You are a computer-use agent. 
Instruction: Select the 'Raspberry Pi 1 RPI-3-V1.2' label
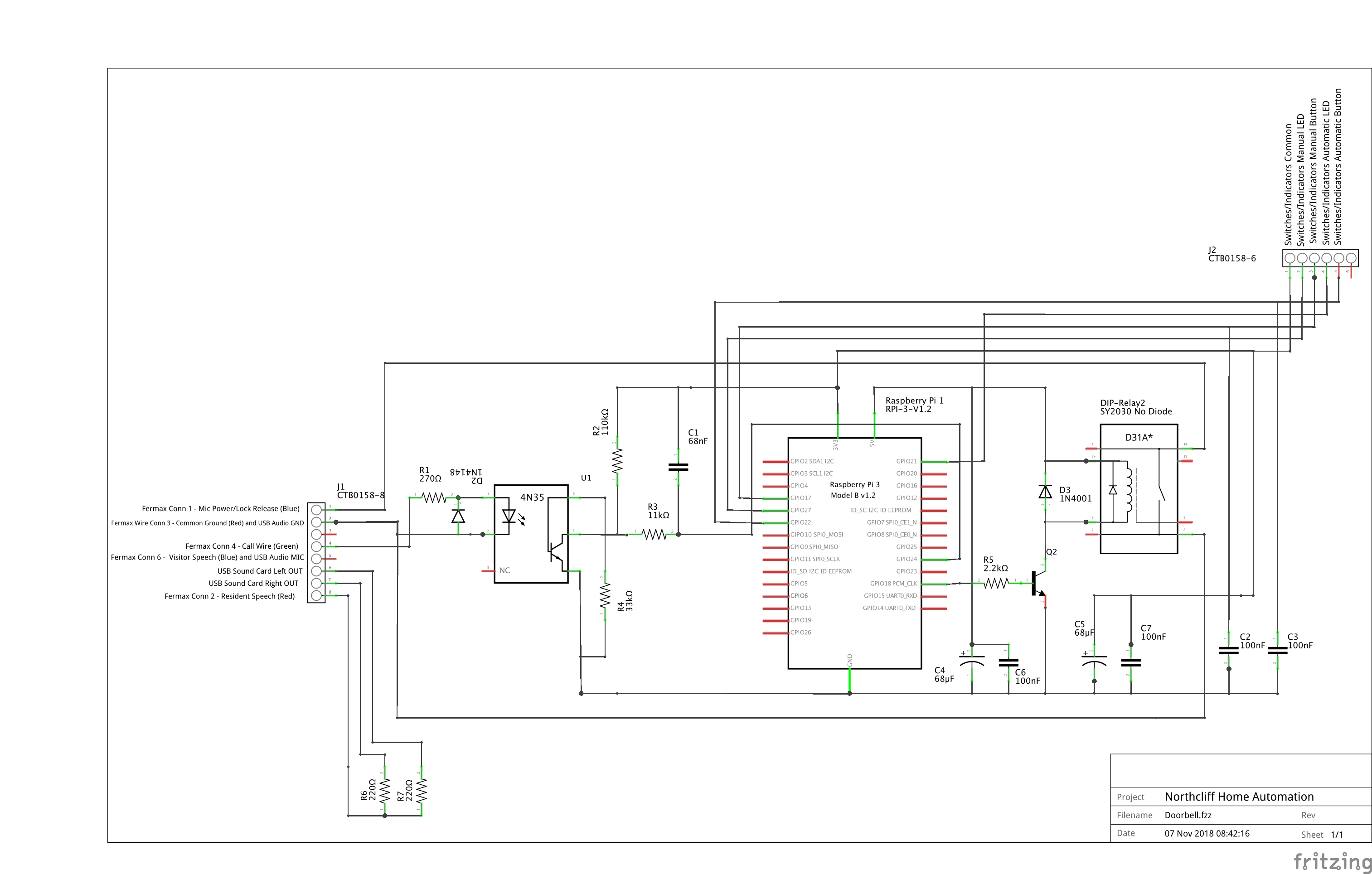click(915, 405)
